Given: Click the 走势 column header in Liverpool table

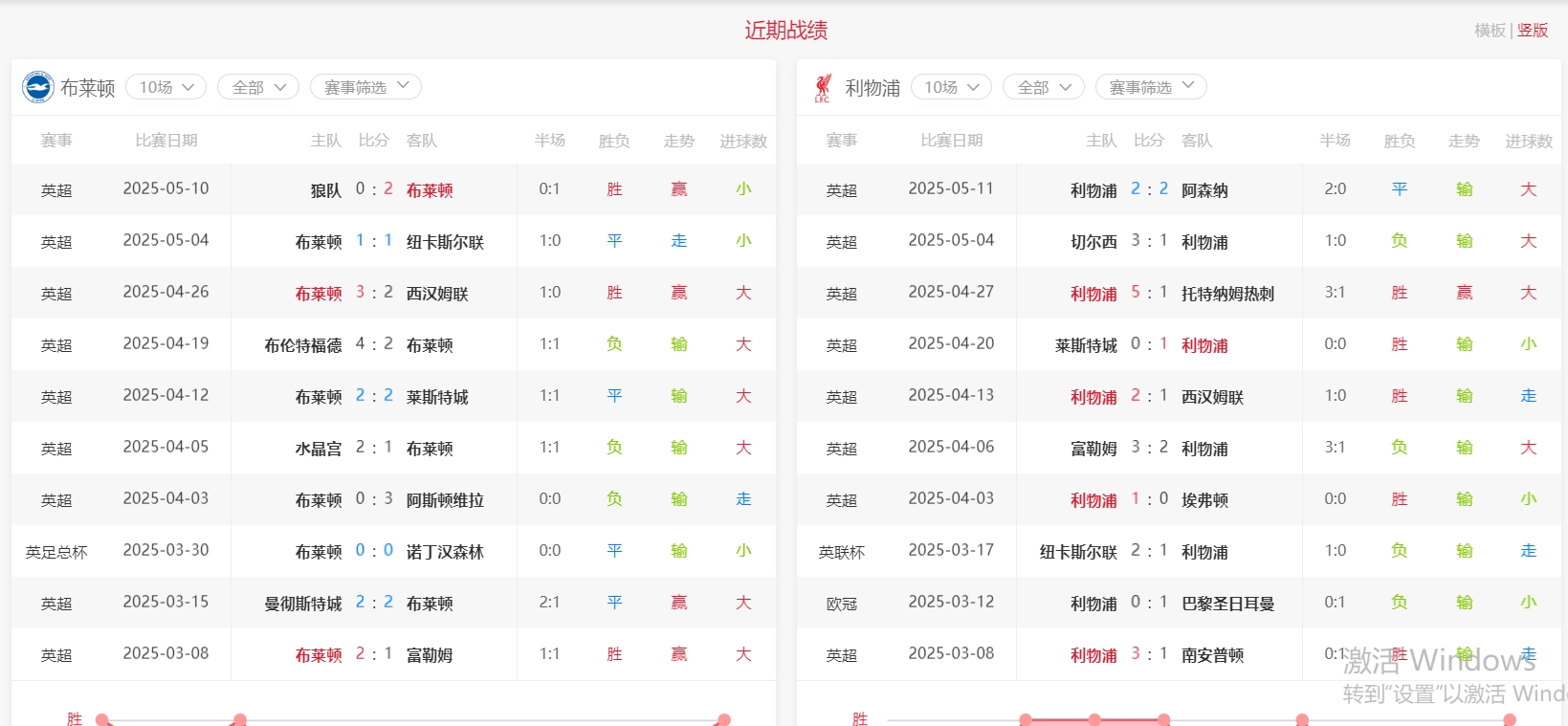Looking at the screenshot, I should pos(1464,141).
